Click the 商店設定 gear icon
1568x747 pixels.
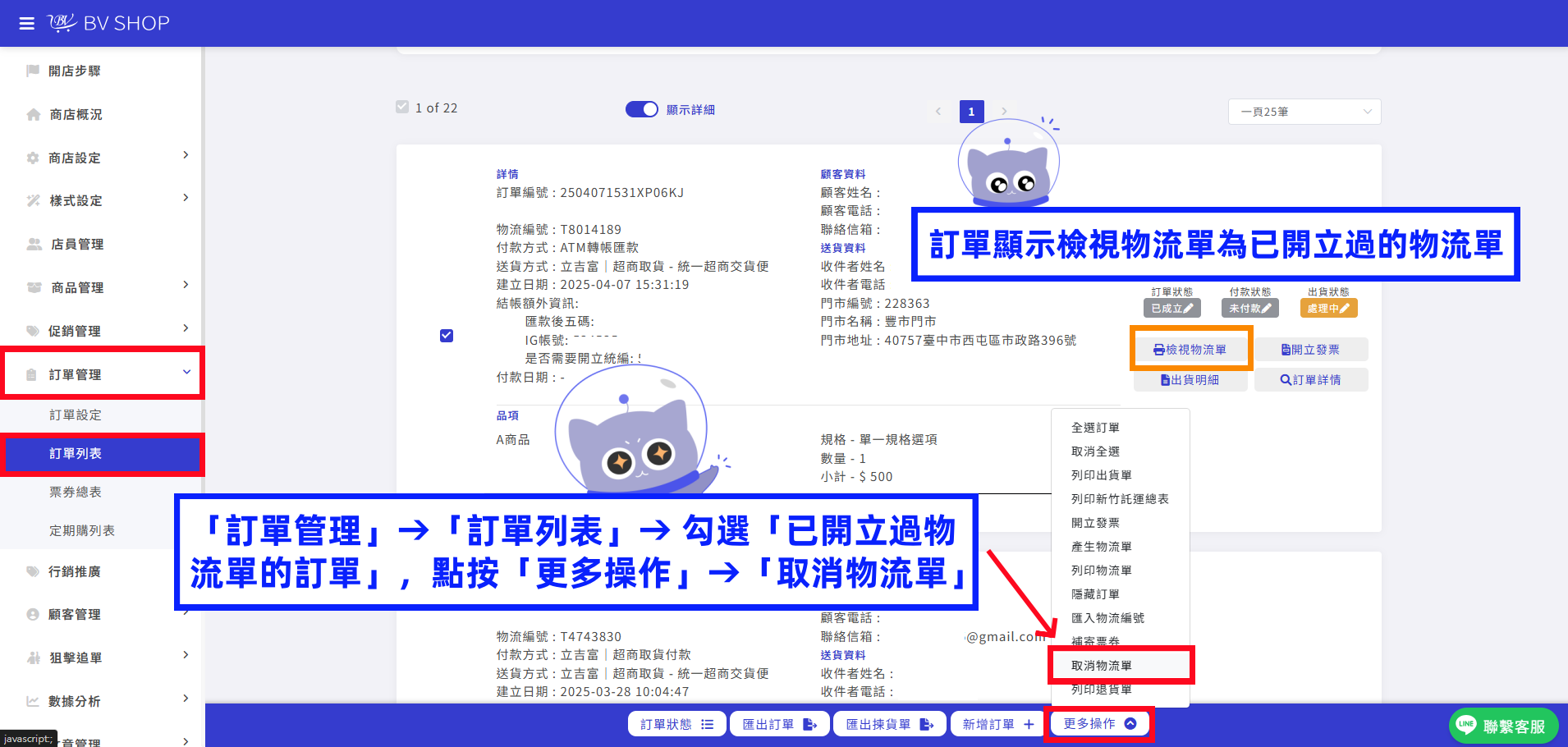33,158
